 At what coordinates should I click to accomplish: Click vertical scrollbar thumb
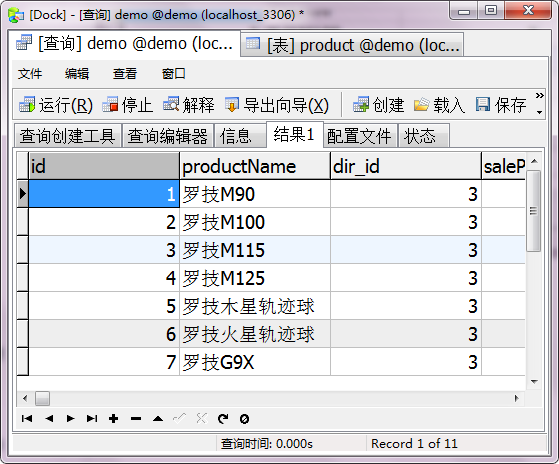(534, 211)
